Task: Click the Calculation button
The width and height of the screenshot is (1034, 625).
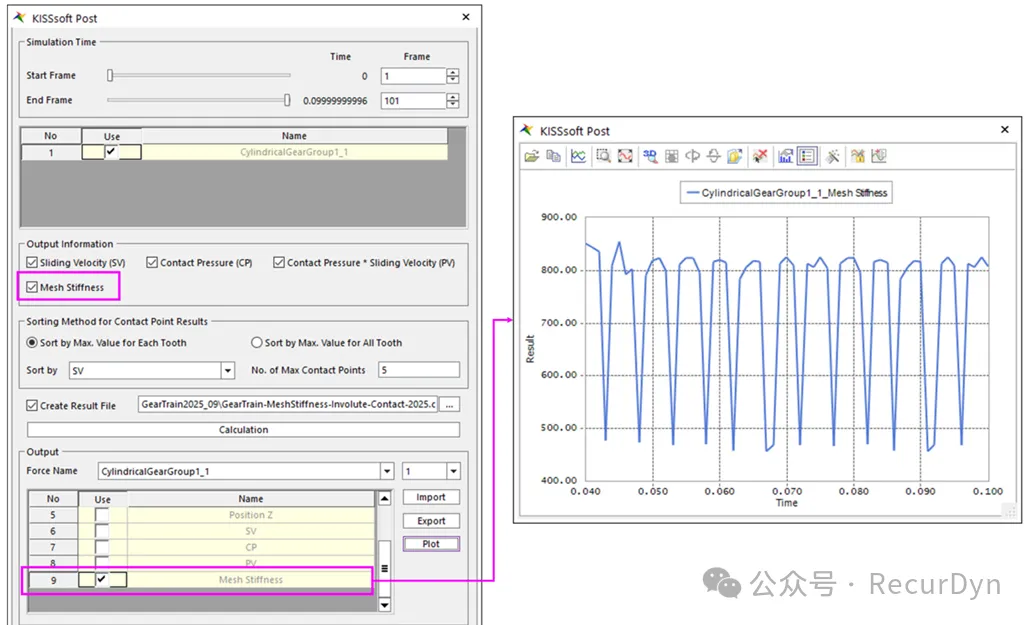Action: click(x=243, y=430)
